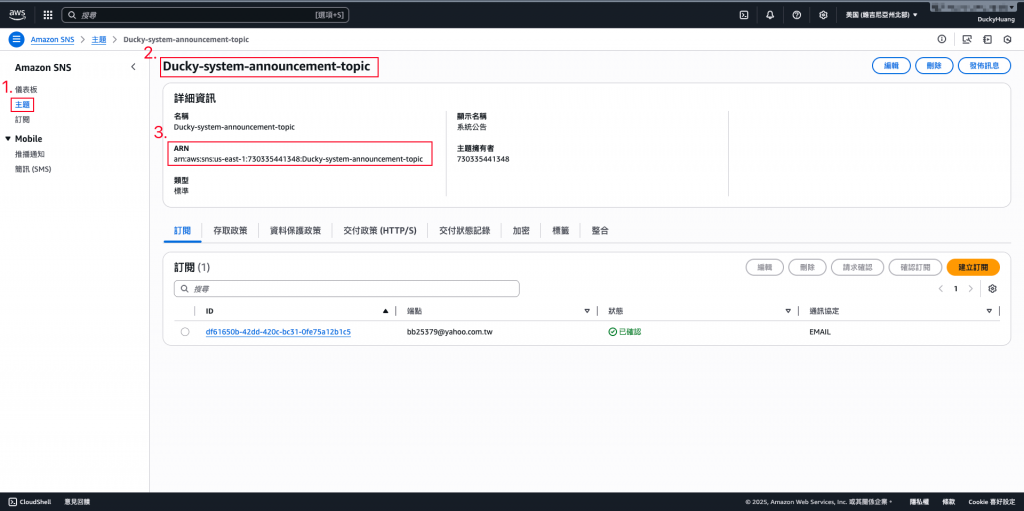Select the radio button for subscription df61650b
1024x511 pixels.
tap(185, 332)
